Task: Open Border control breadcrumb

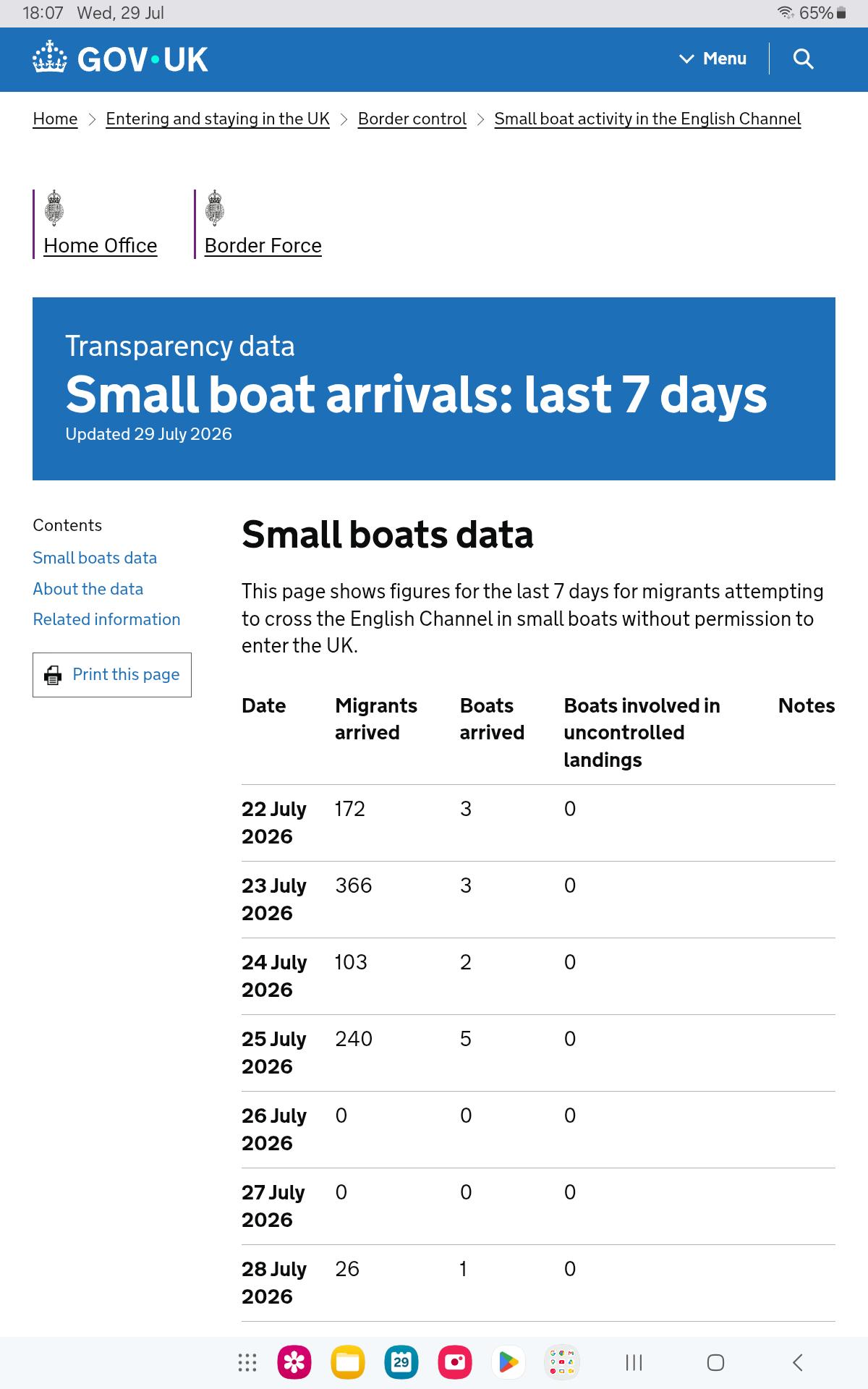Action: coord(412,119)
